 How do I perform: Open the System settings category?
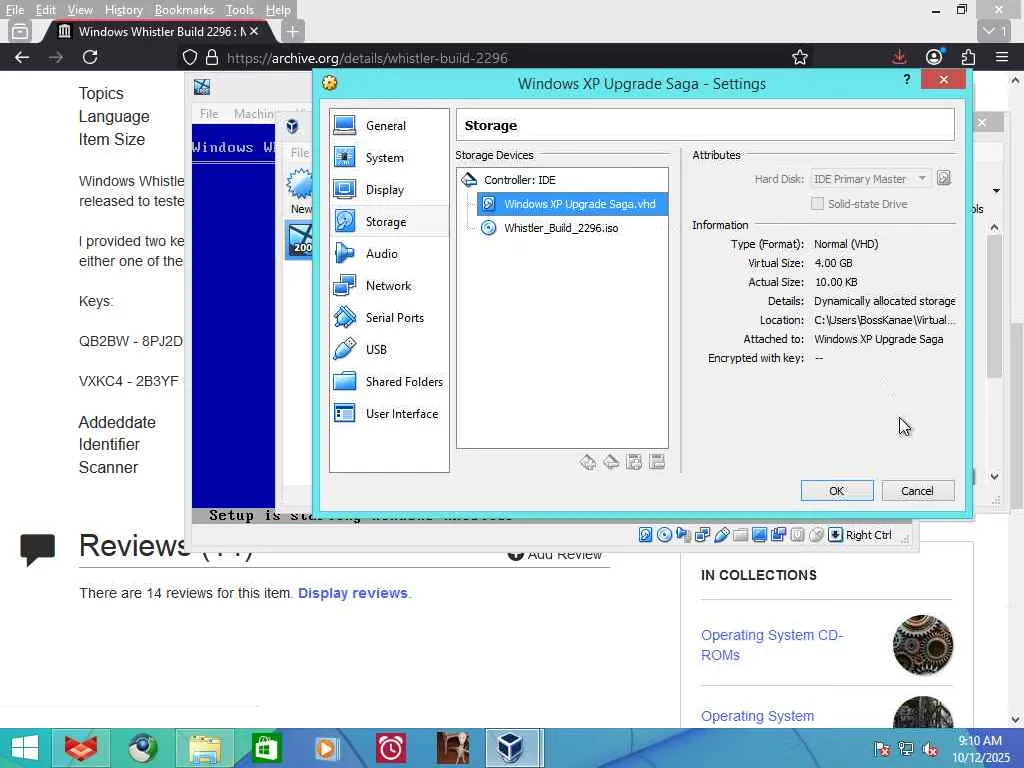click(389, 157)
